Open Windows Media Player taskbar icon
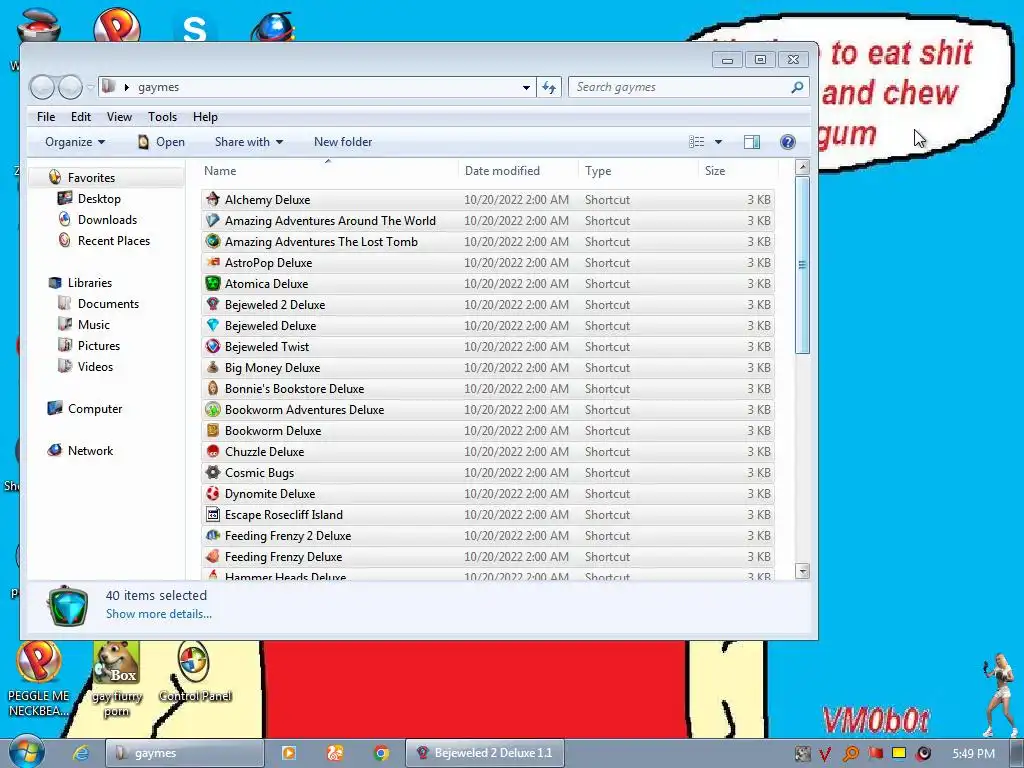The height and width of the screenshot is (768, 1024). pyautogui.click(x=288, y=753)
